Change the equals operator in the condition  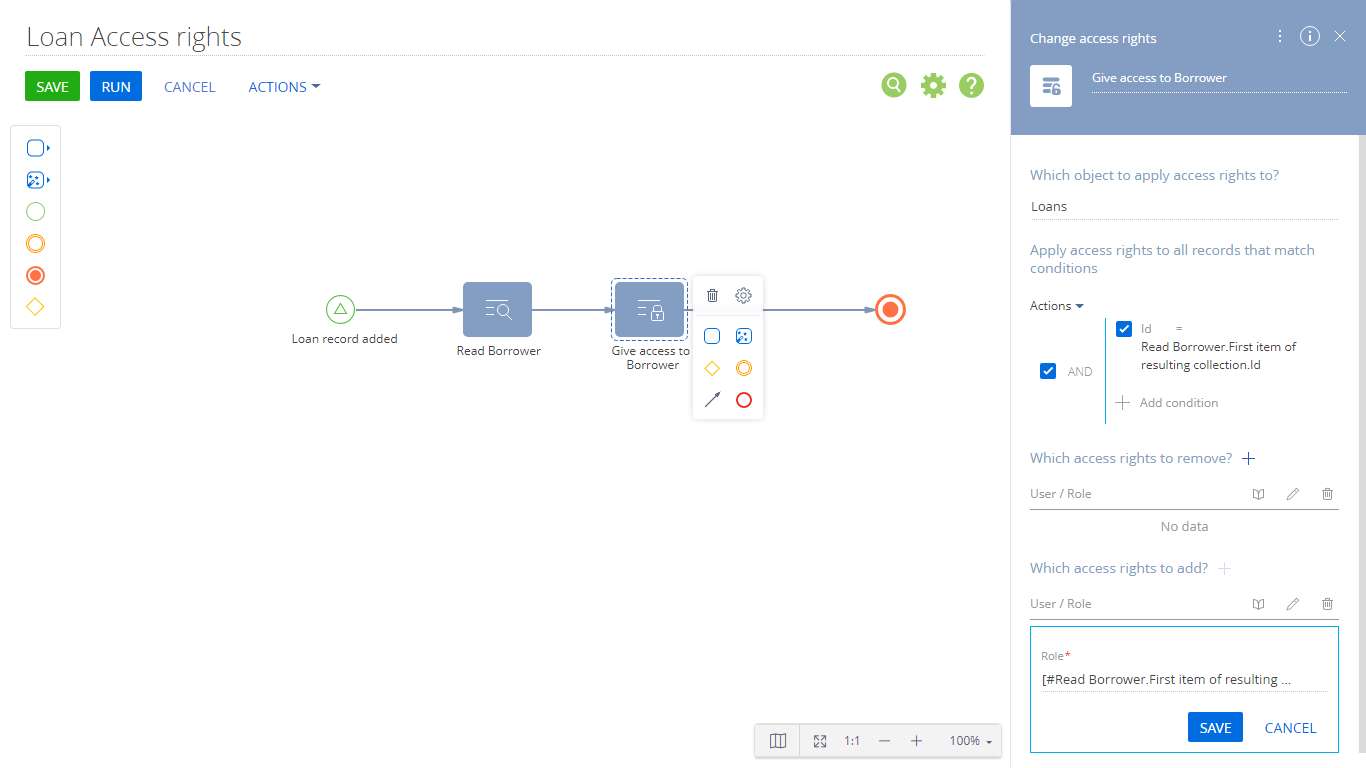pos(1179,328)
